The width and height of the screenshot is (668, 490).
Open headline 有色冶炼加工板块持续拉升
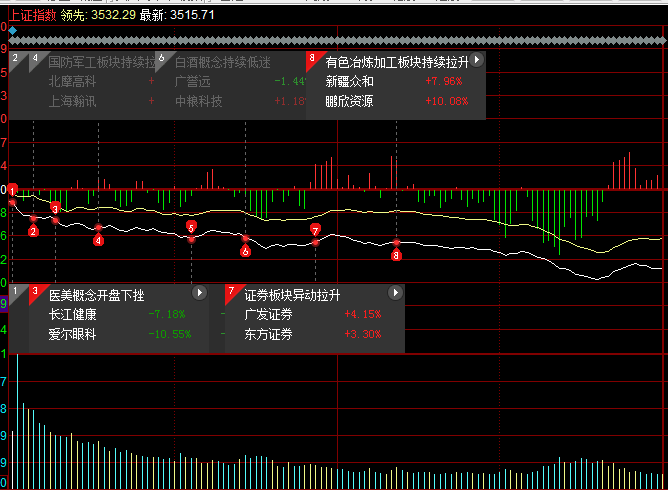pos(397,62)
